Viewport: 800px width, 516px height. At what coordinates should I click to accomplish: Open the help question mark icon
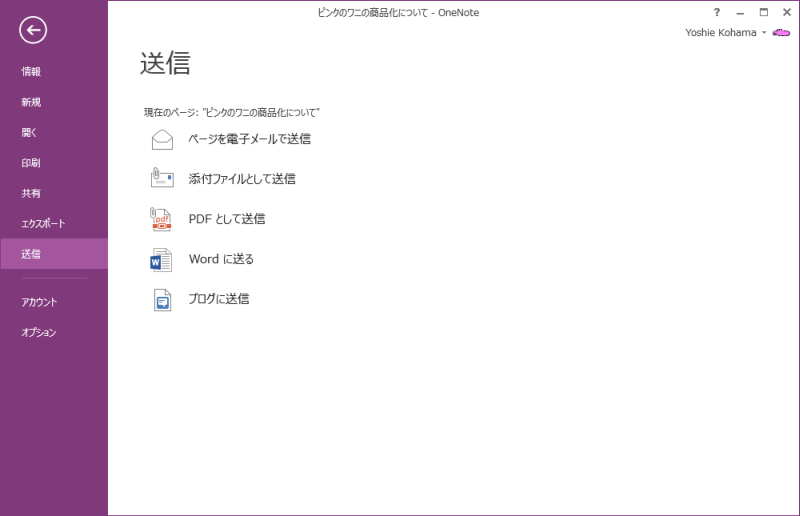pos(717,12)
